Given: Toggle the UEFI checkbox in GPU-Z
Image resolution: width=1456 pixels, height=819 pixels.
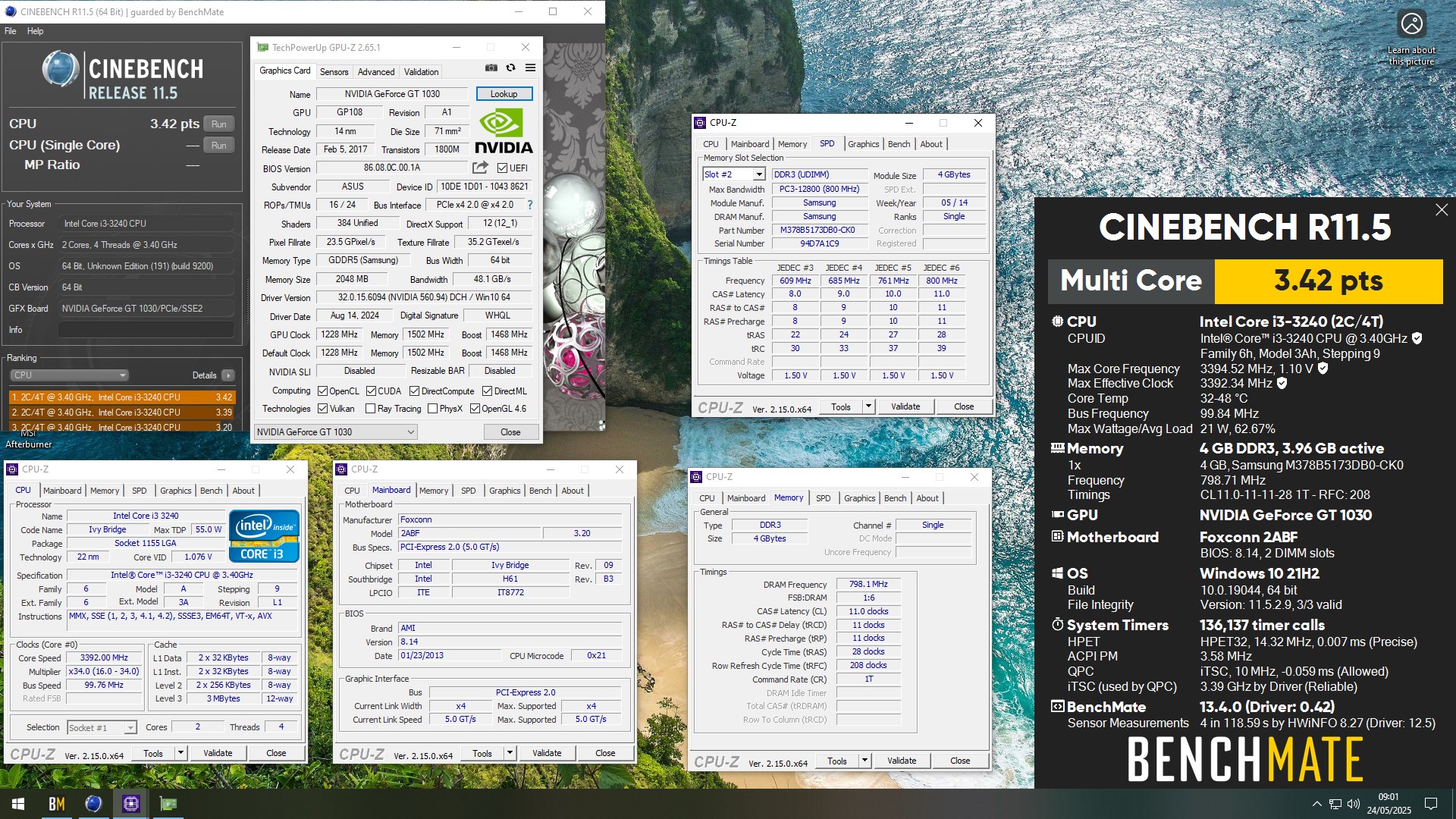Looking at the screenshot, I should point(502,168).
